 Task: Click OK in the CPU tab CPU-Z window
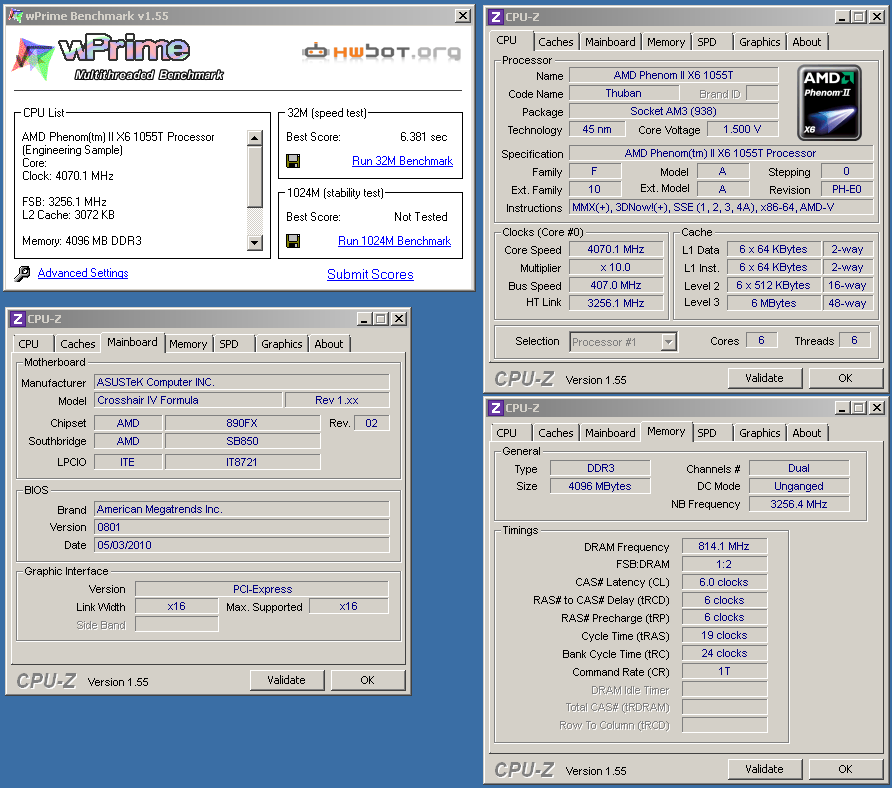click(x=845, y=378)
